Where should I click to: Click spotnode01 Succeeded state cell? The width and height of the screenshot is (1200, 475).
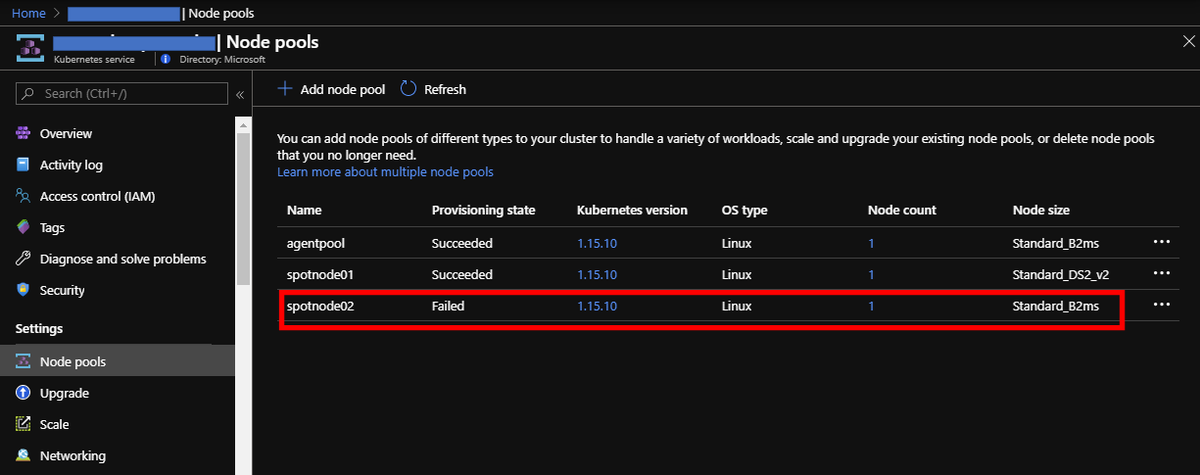click(x=462, y=274)
